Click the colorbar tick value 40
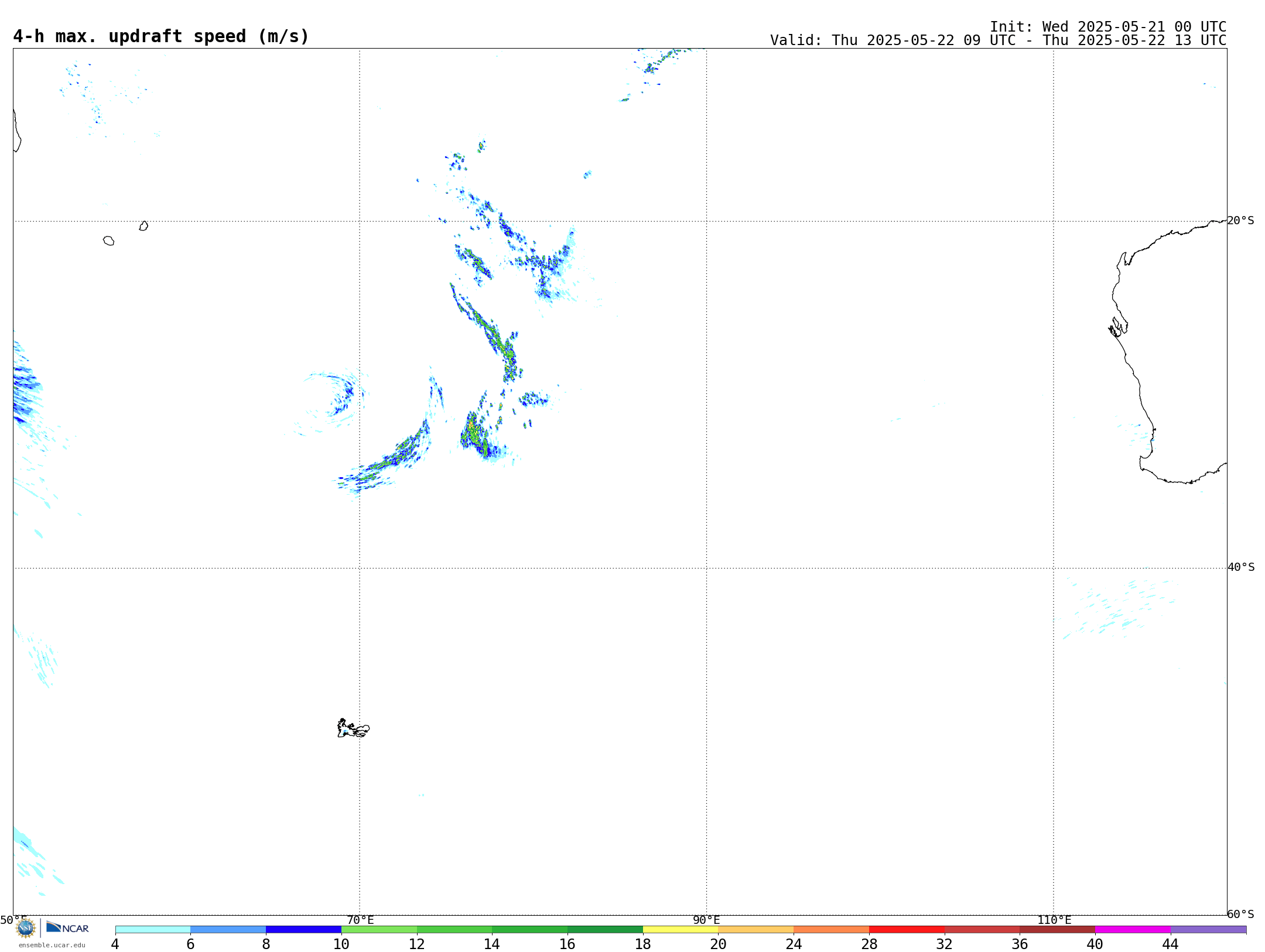 [1095, 944]
